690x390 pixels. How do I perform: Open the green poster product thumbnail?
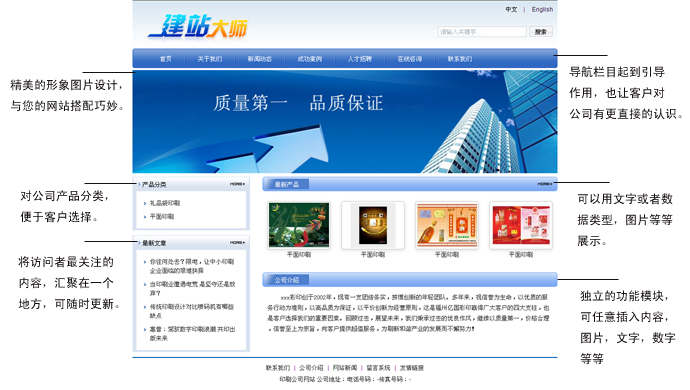tap(299, 225)
